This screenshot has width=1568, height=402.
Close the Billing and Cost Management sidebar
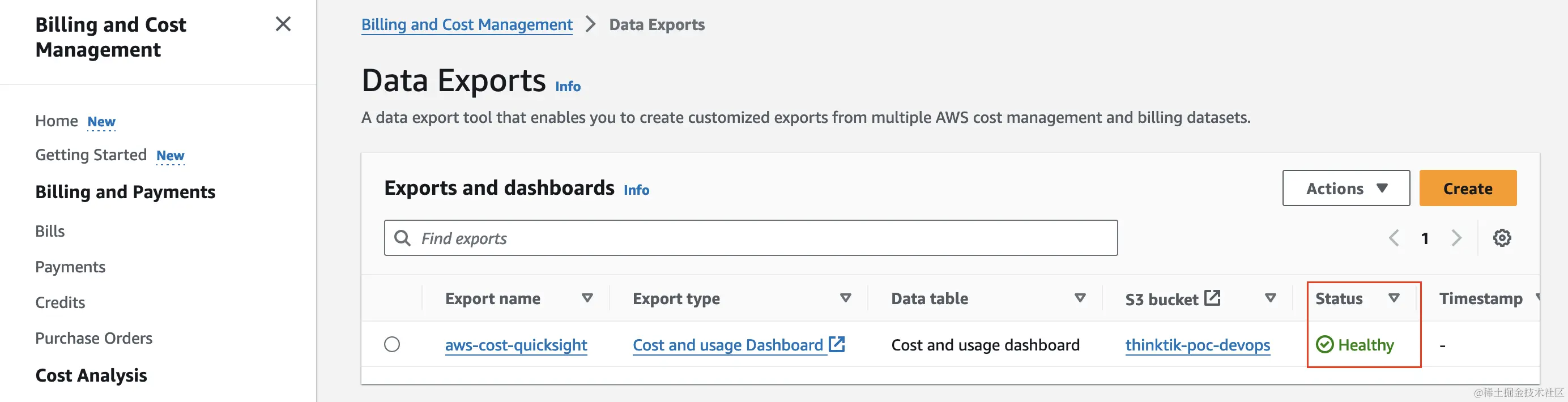(x=283, y=24)
